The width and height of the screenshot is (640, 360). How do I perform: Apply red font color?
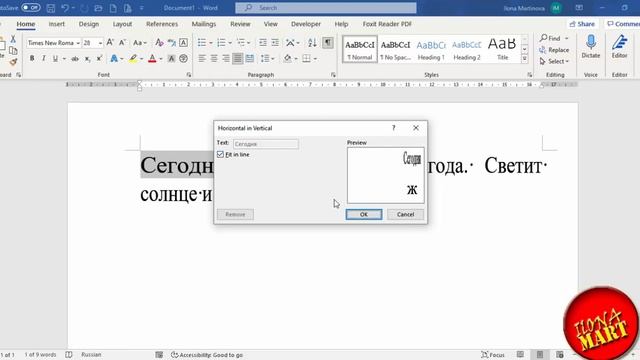pos(152,59)
